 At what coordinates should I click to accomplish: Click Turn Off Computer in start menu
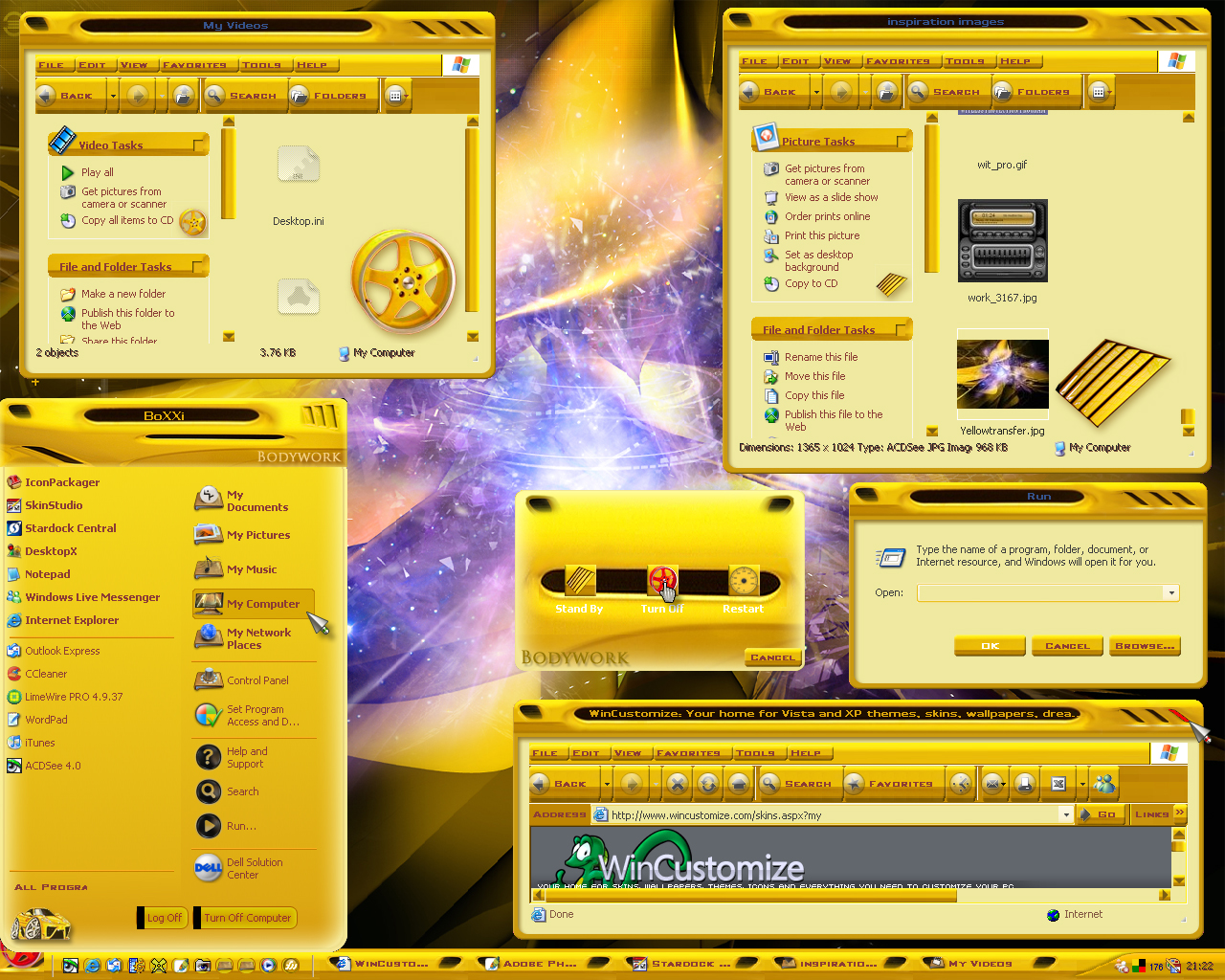pyautogui.click(x=247, y=918)
